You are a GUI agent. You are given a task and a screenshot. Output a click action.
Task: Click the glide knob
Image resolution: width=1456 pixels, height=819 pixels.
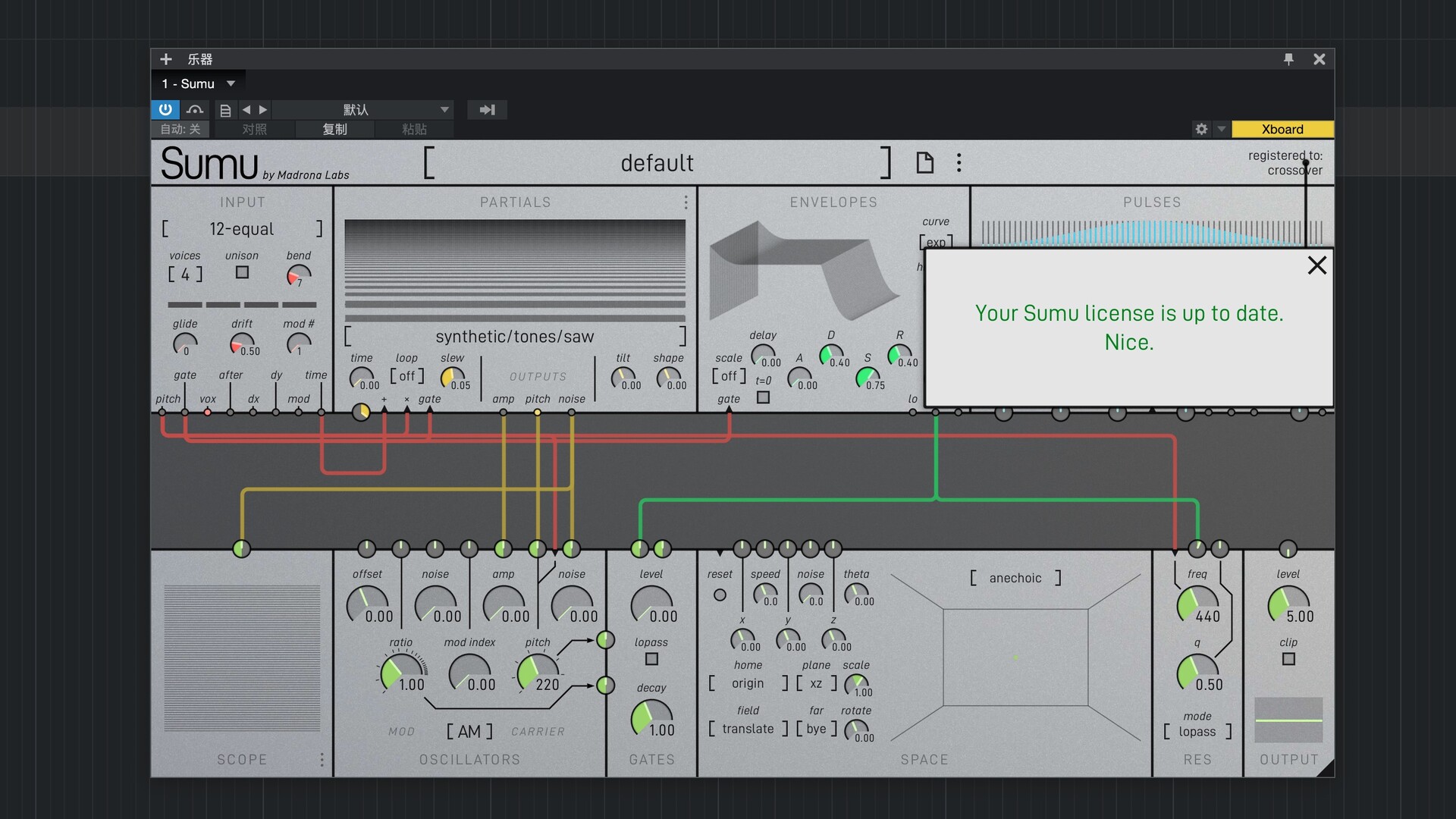(x=185, y=344)
